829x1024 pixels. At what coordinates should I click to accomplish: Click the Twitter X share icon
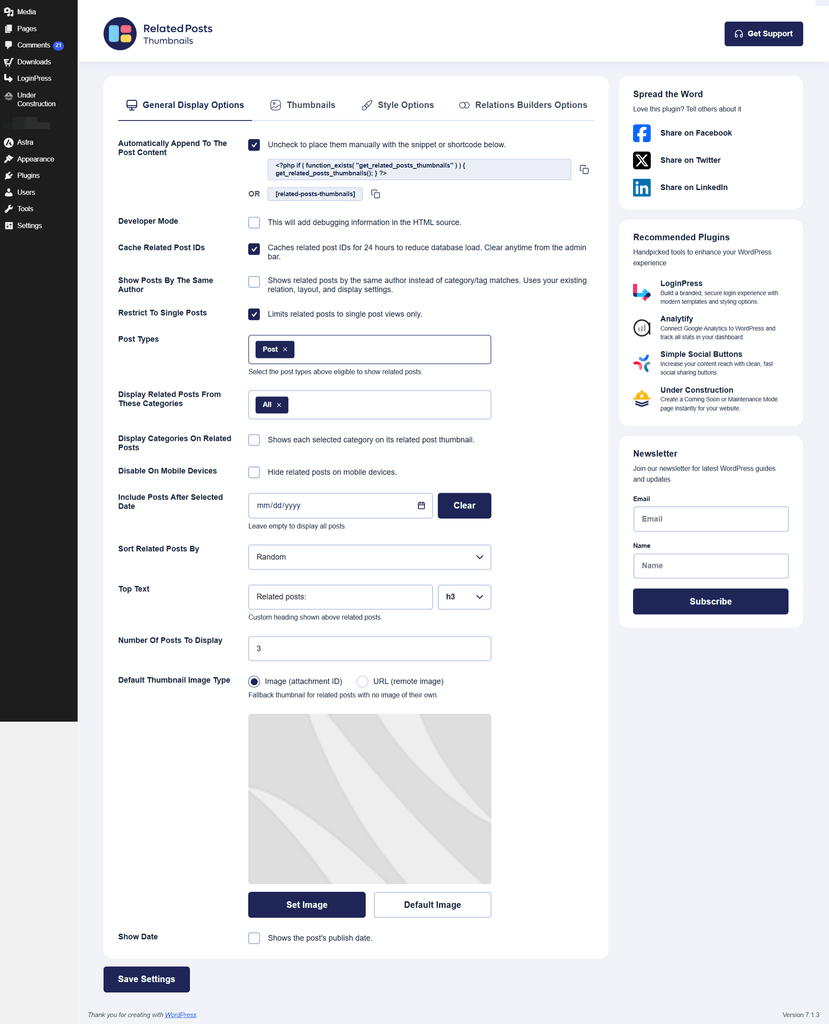[642, 161]
